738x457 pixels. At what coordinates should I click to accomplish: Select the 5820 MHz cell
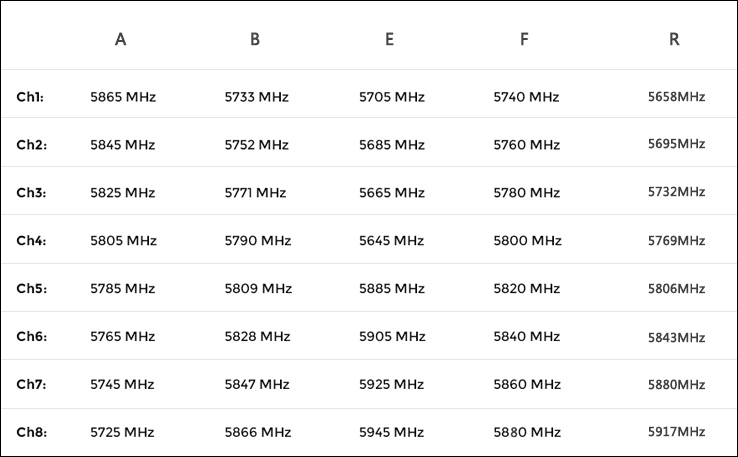(526, 289)
